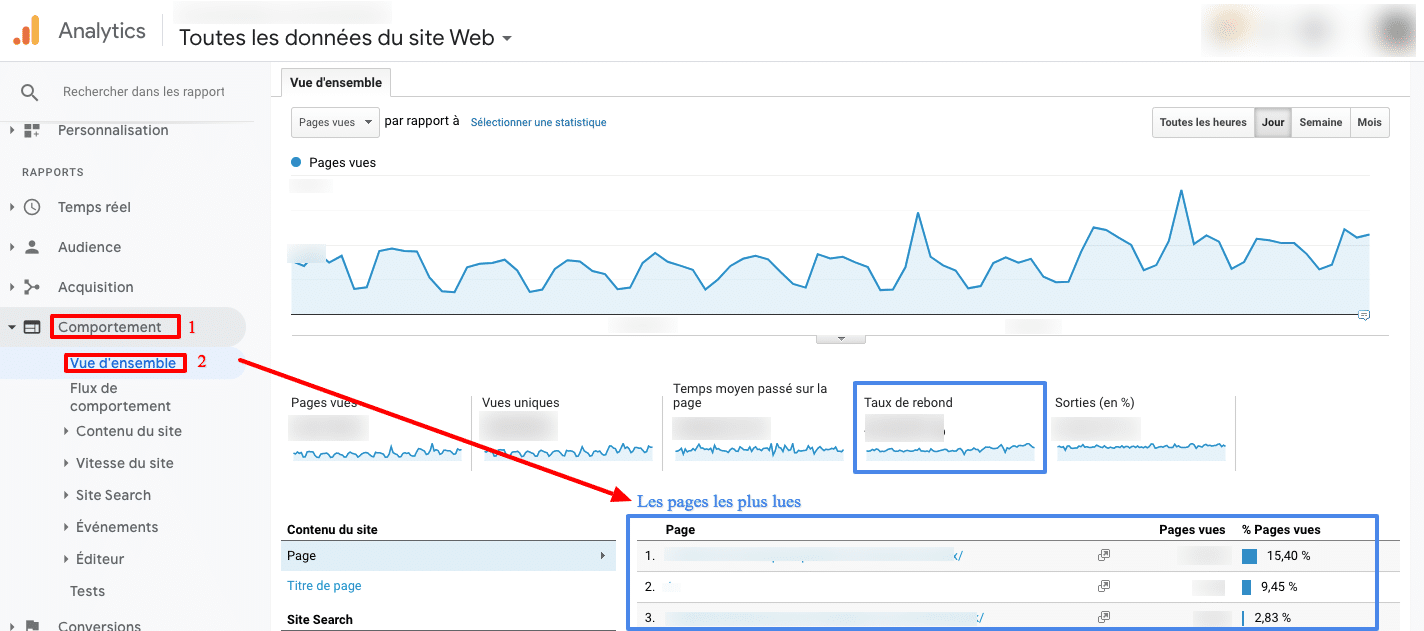The width and height of the screenshot is (1424, 631).
Task: Click the Pages vues legend dot
Action: (296, 162)
